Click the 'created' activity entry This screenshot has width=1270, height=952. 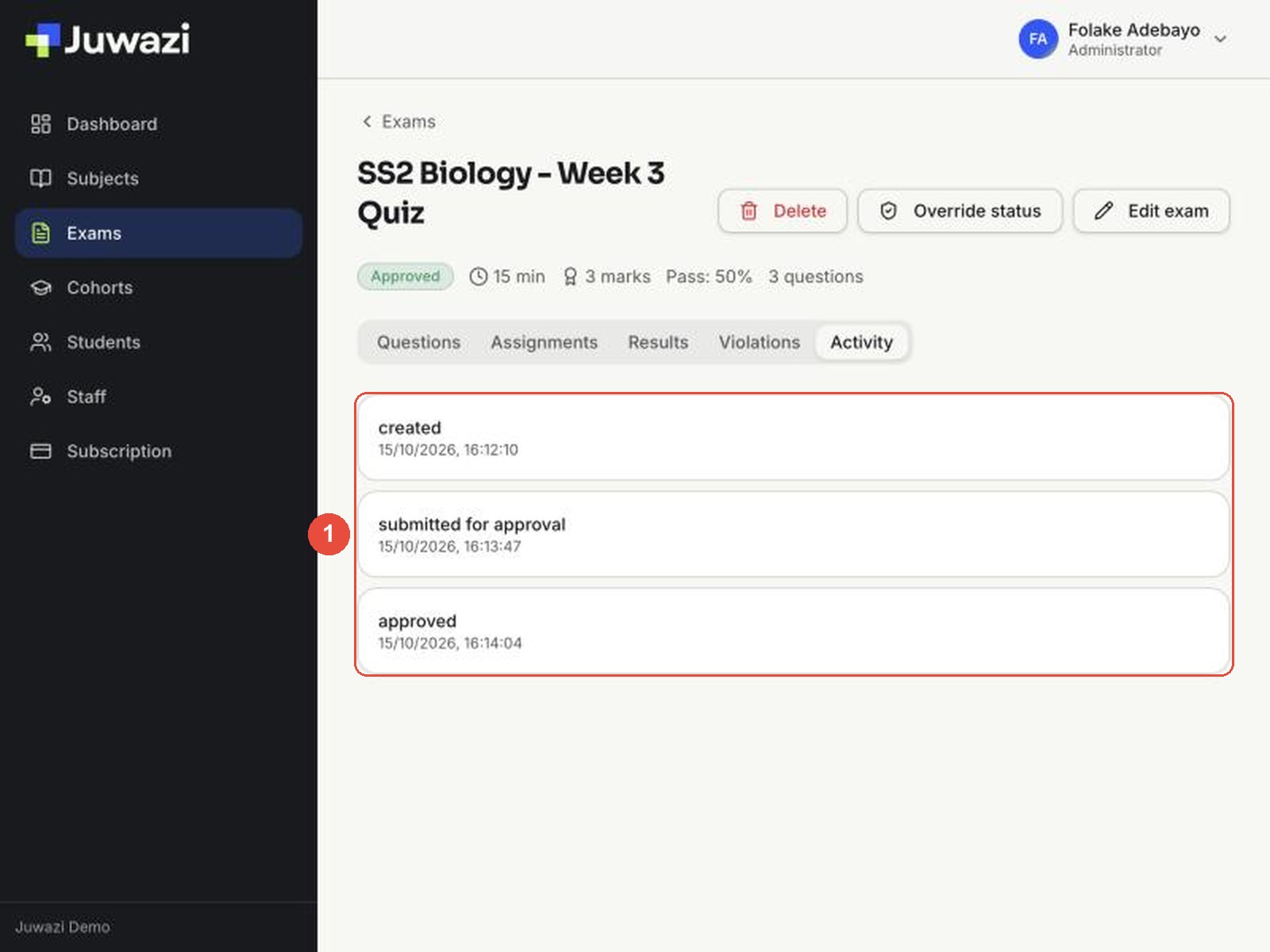point(794,438)
